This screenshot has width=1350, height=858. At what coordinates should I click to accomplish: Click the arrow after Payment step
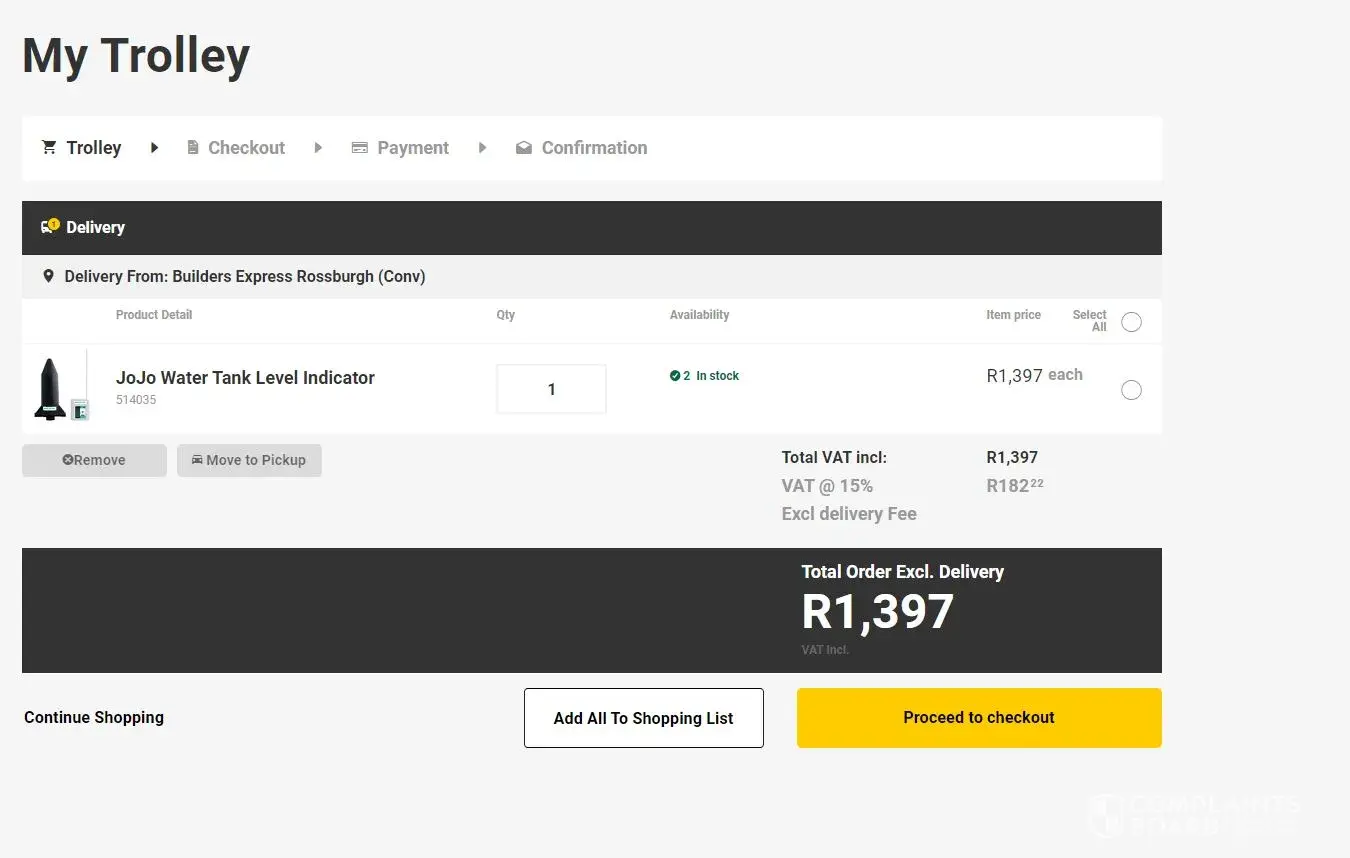coord(482,147)
